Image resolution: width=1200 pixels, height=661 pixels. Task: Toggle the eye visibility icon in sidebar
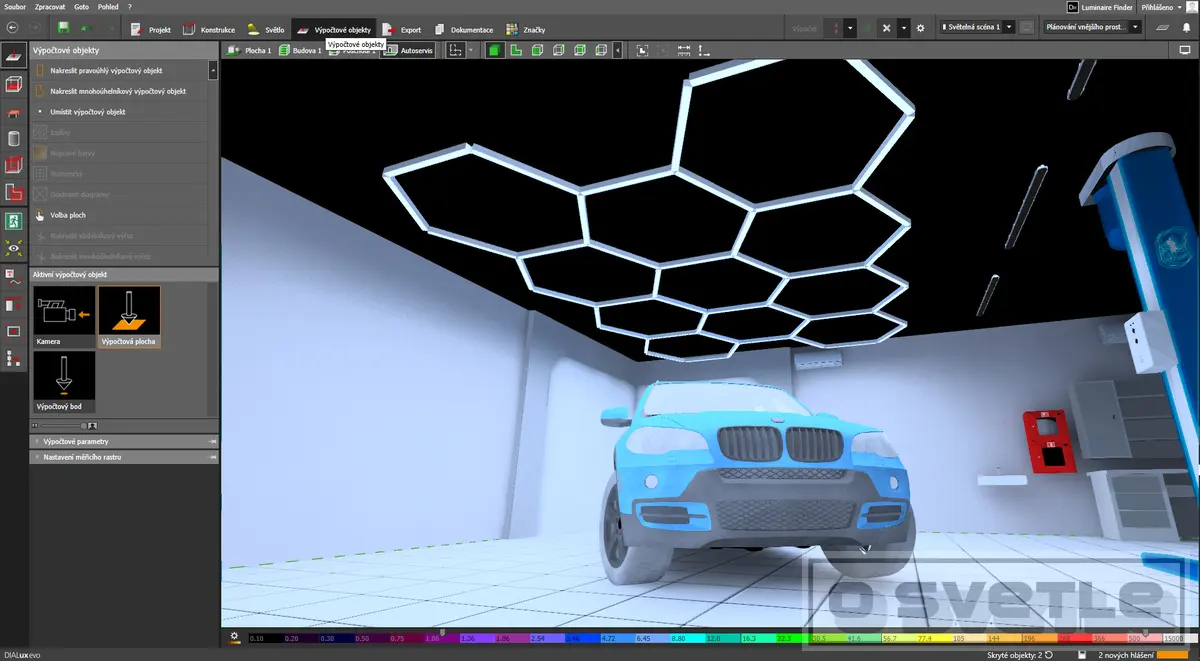coord(14,247)
